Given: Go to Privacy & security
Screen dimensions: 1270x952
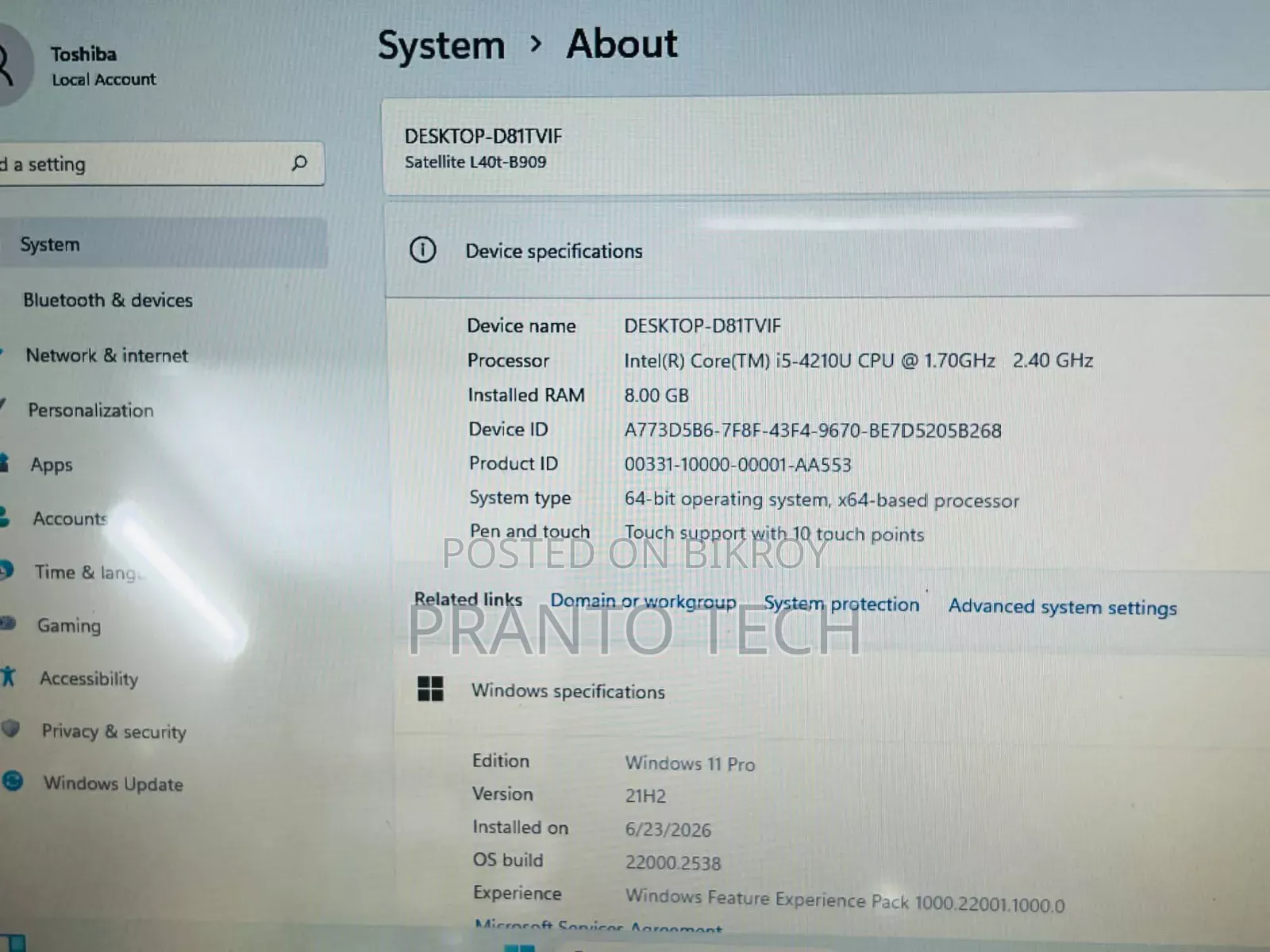Looking at the screenshot, I should tap(114, 731).
